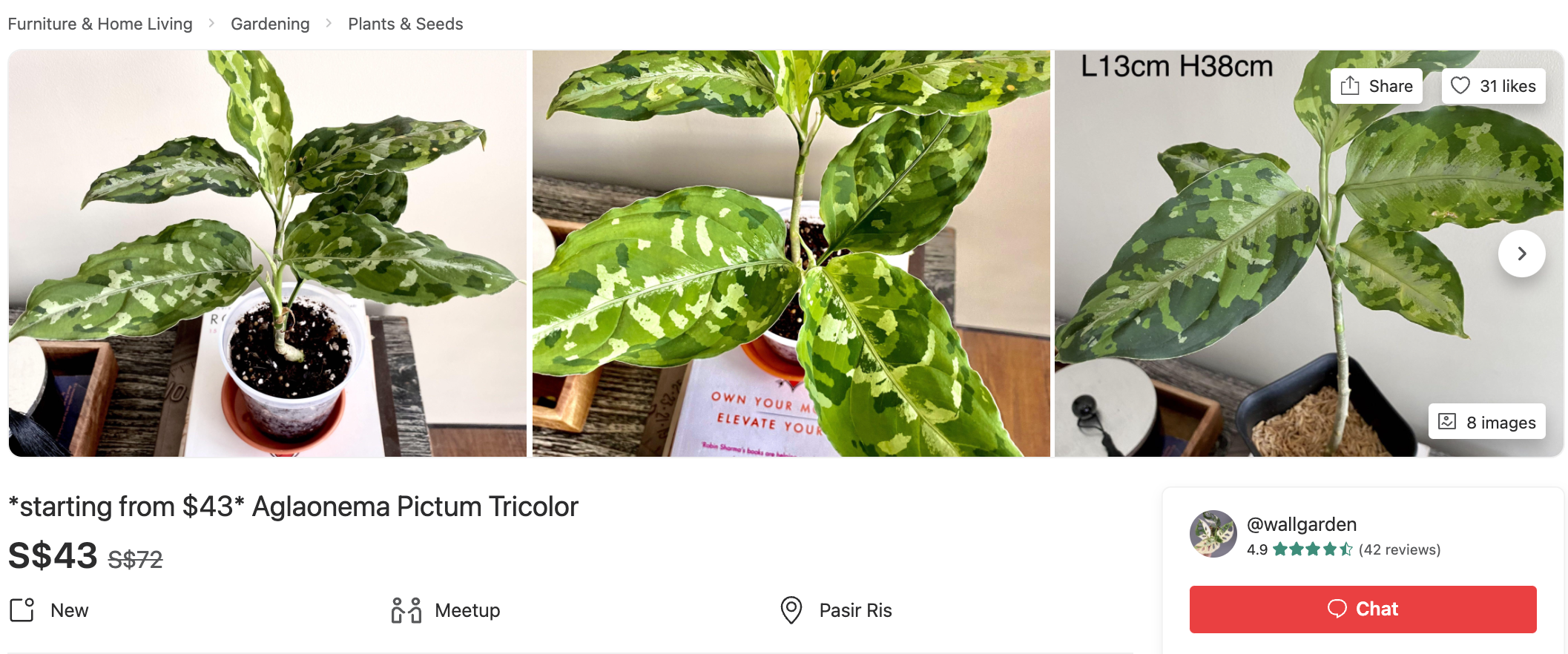Image resolution: width=1568 pixels, height=654 pixels.
Task: Click the image gallery icon beside 8 images
Action: click(1447, 422)
